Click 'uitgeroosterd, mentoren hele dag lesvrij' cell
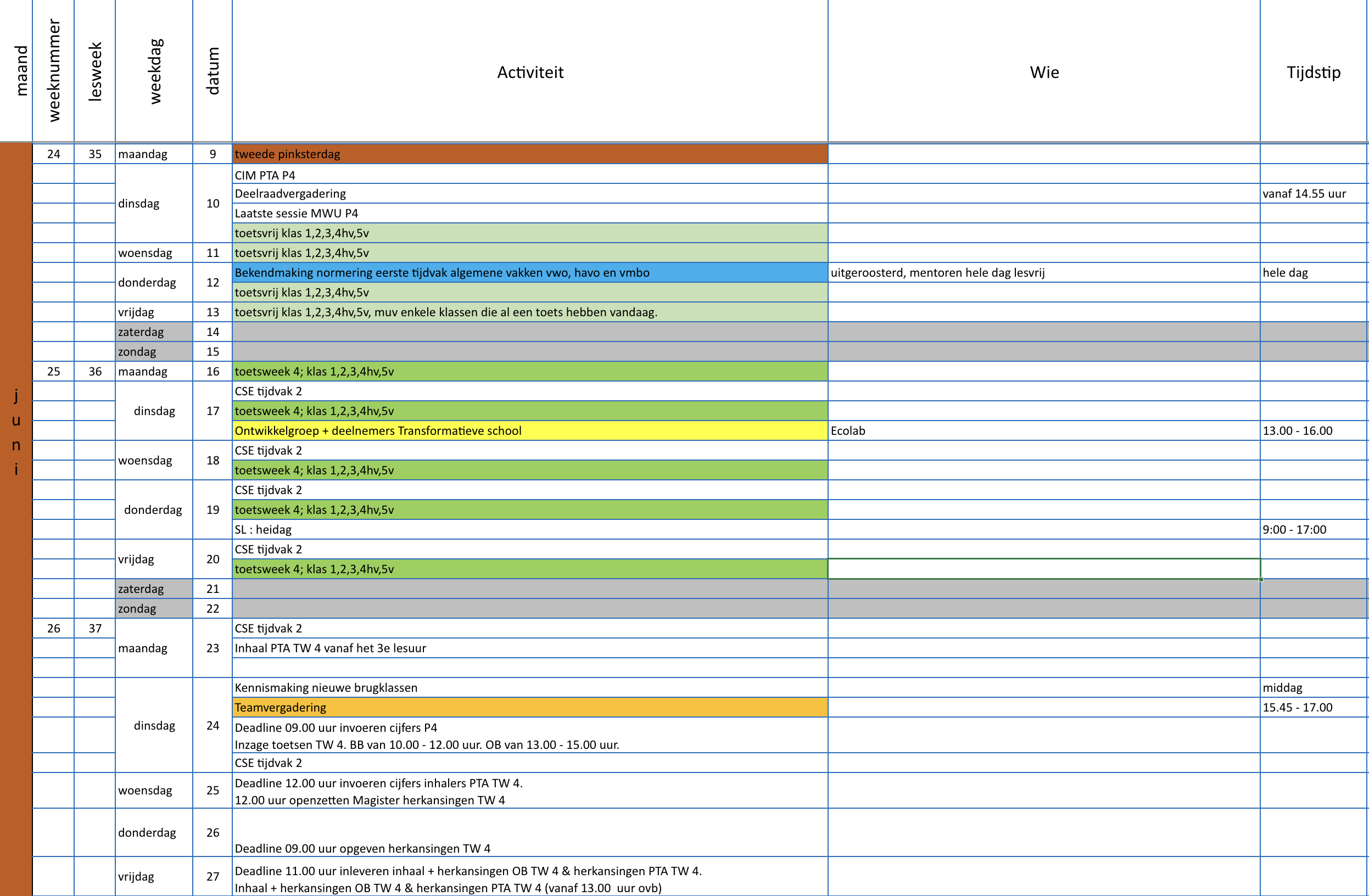The width and height of the screenshot is (1369, 896). [1044, 273]
